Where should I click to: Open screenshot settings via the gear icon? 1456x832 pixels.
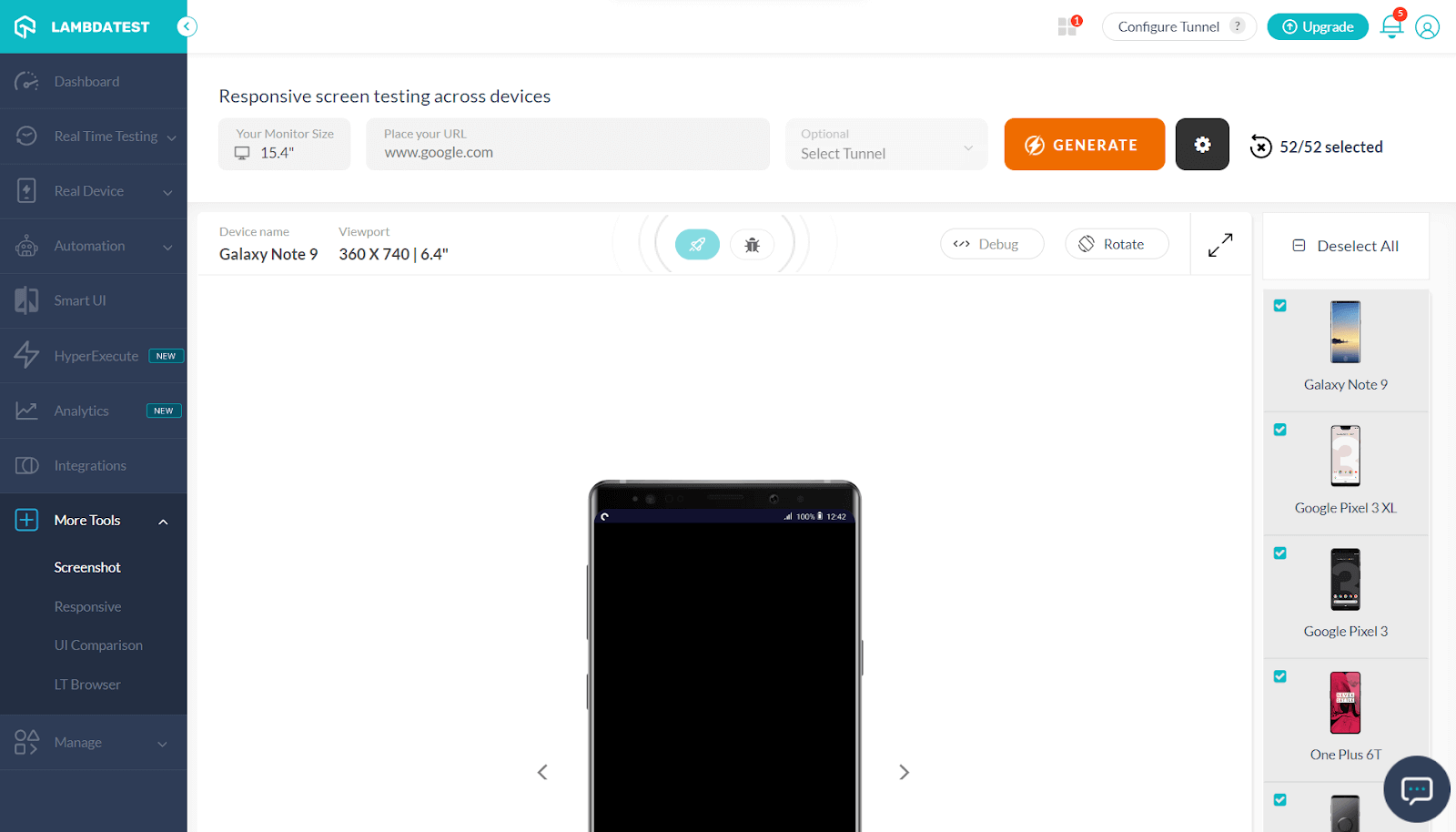pos(1201,144)
